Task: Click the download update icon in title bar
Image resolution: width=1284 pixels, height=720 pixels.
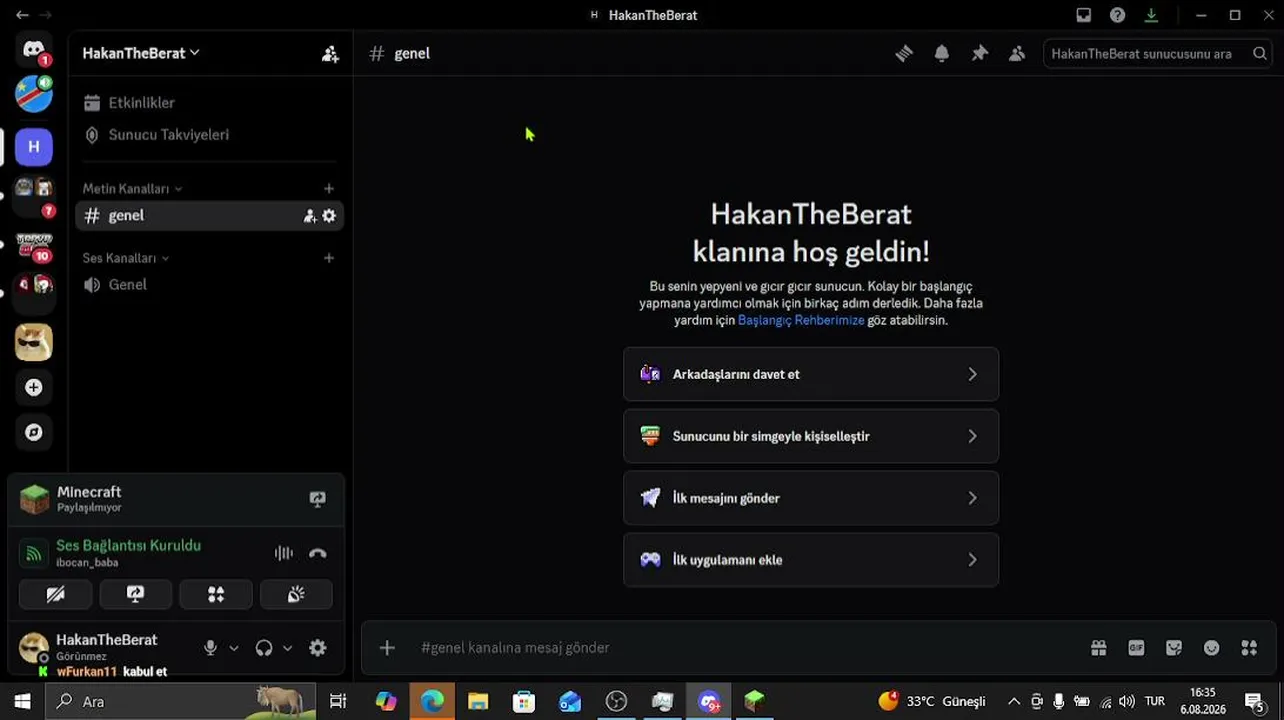Action: (1152, 15)
